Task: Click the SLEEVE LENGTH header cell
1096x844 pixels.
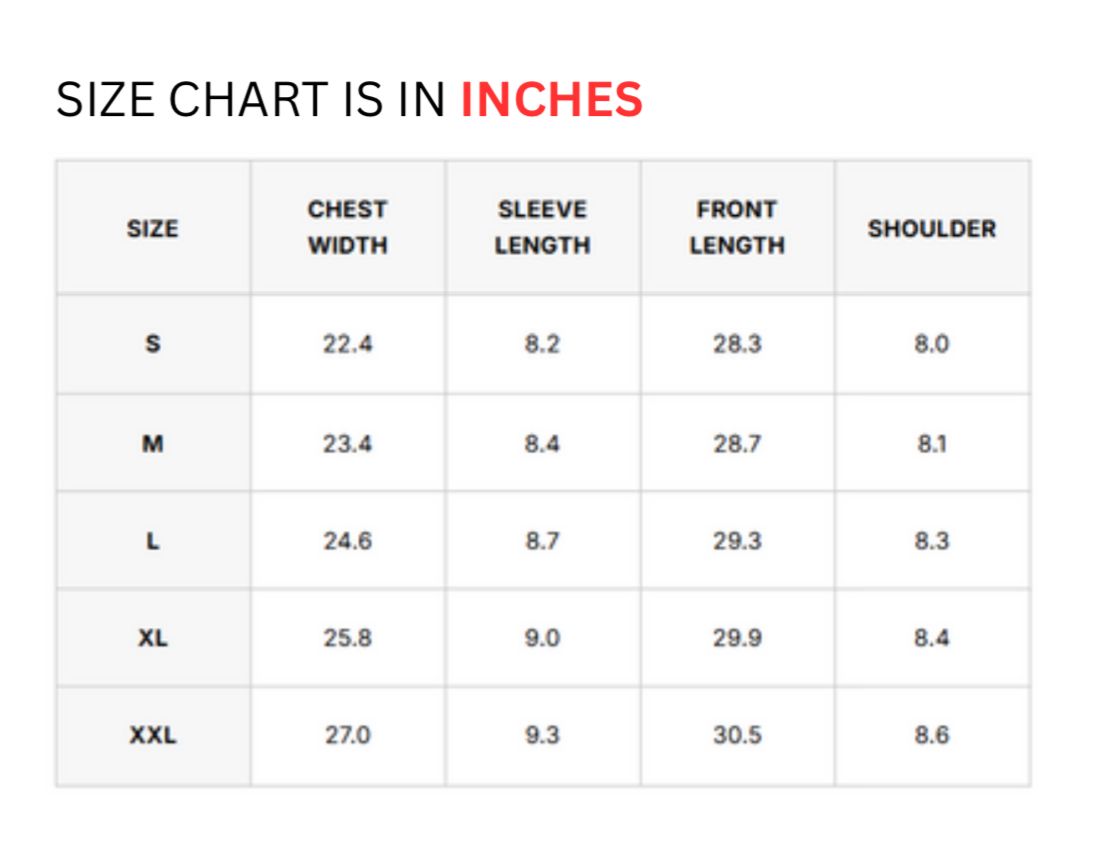Action: click(x=542, y=227)
